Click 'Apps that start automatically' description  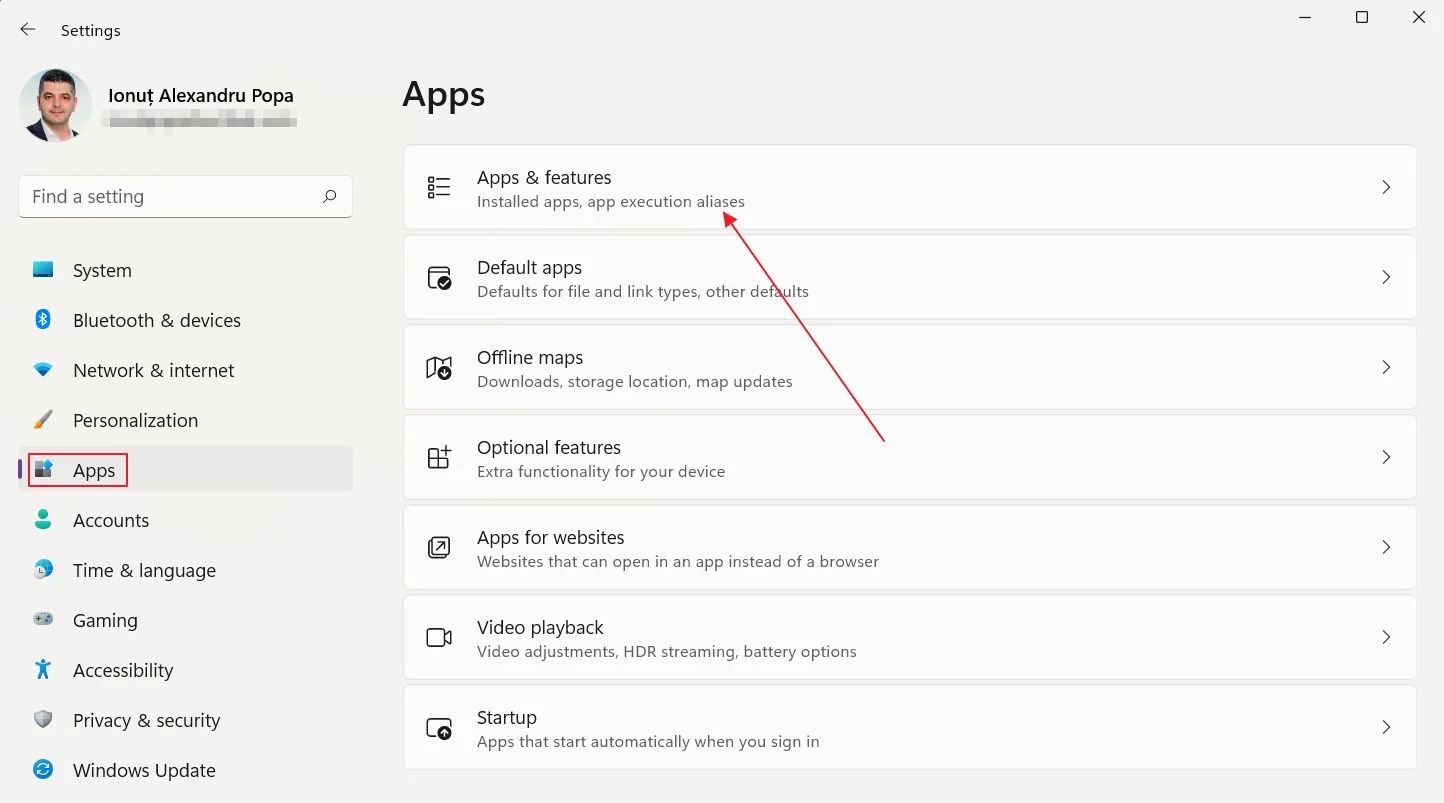[x=648, y=742]
